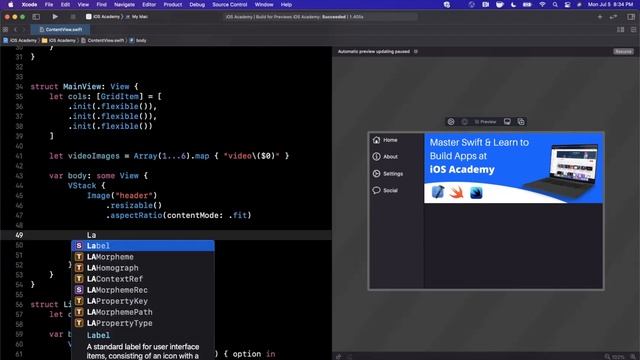
Task: Open the Source Control menu
Action: coord(229,4)
